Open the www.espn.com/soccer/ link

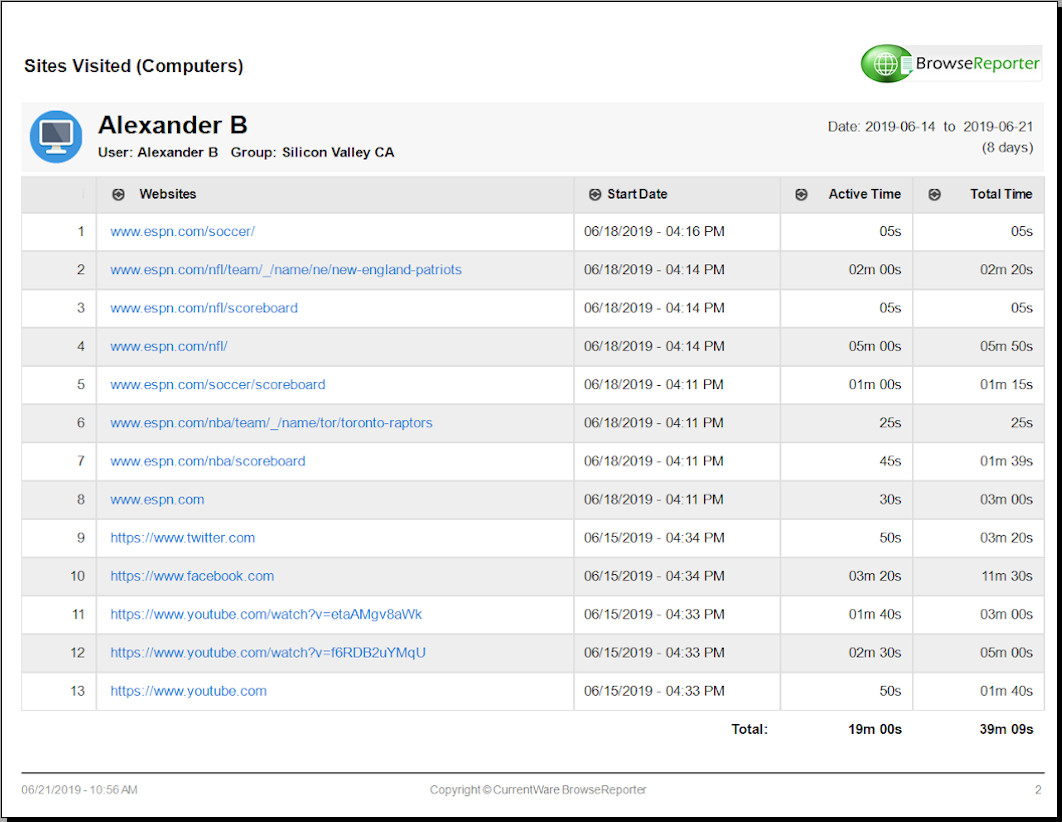(182, 231)
